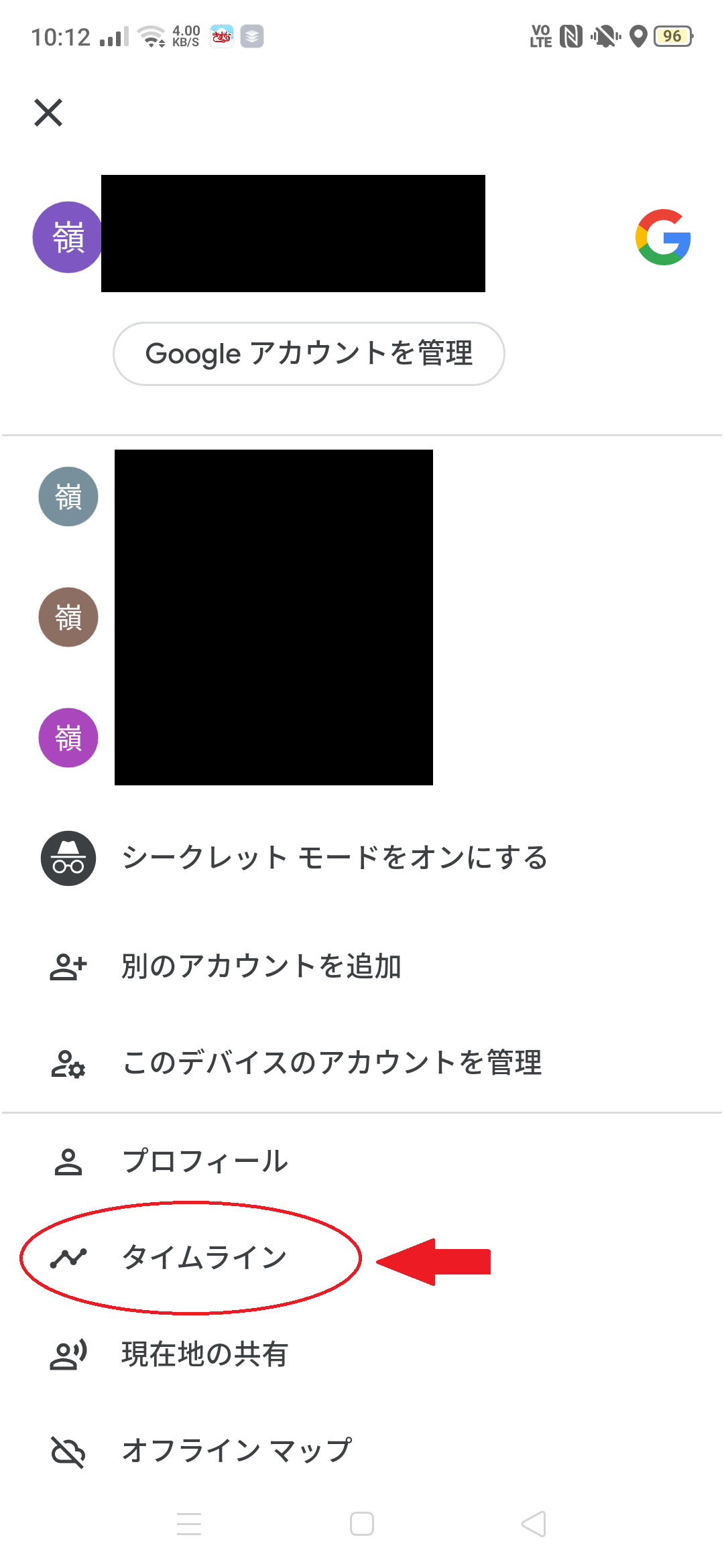Tap the crossed-out cloud offline icon
Screen dimensions: 724x1568
pos(68,1451)
